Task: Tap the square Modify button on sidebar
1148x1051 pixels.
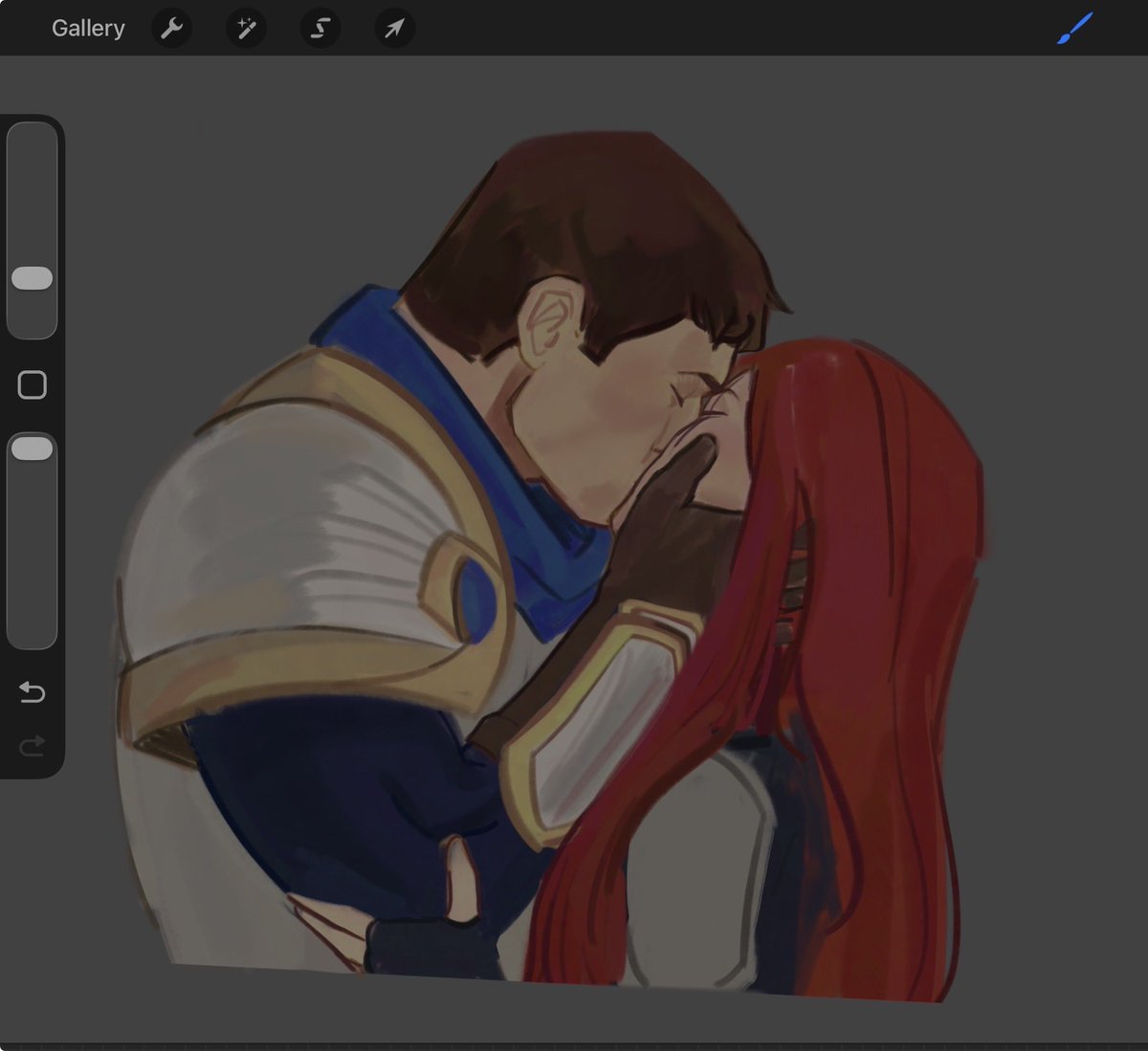Action: [x=32, y=384]
